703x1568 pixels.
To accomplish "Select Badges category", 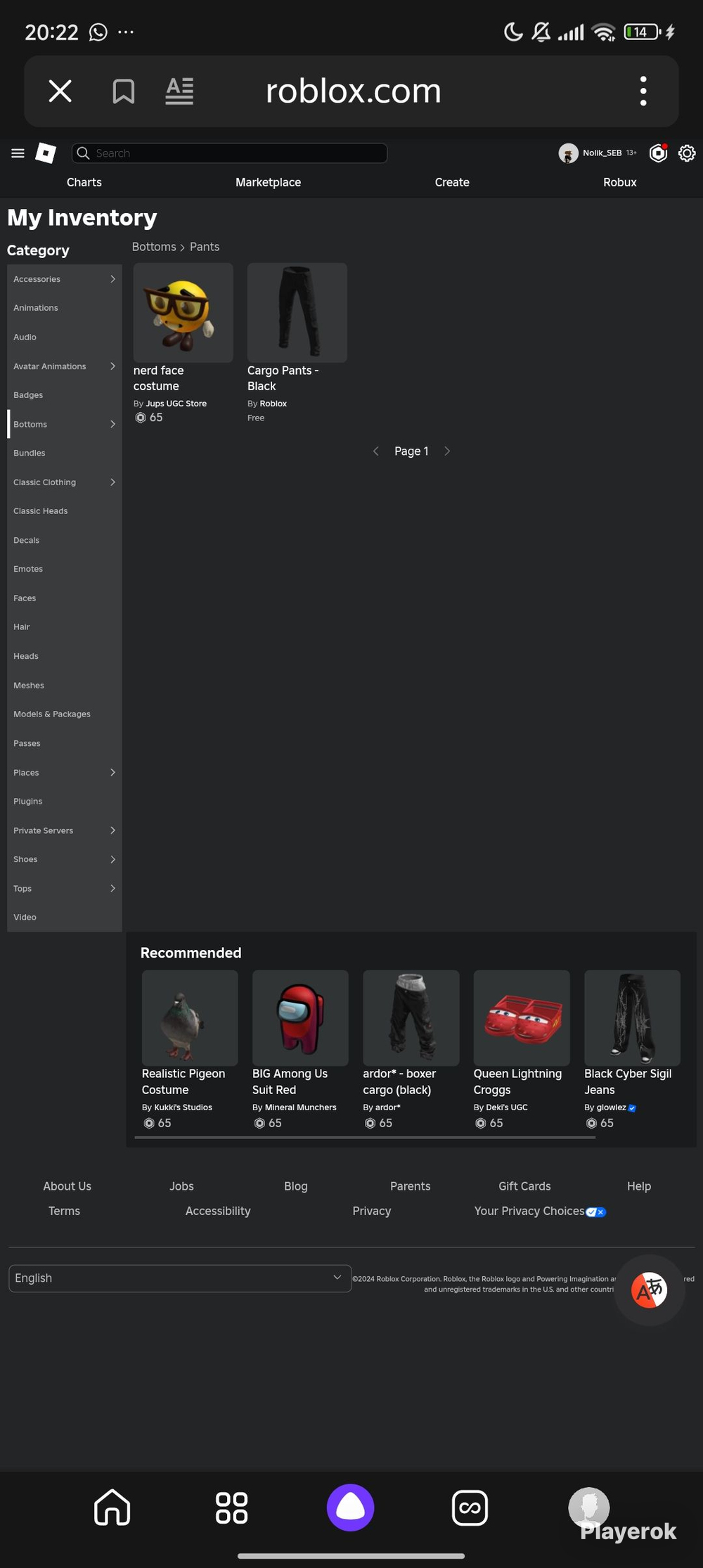I will [65, 395].
